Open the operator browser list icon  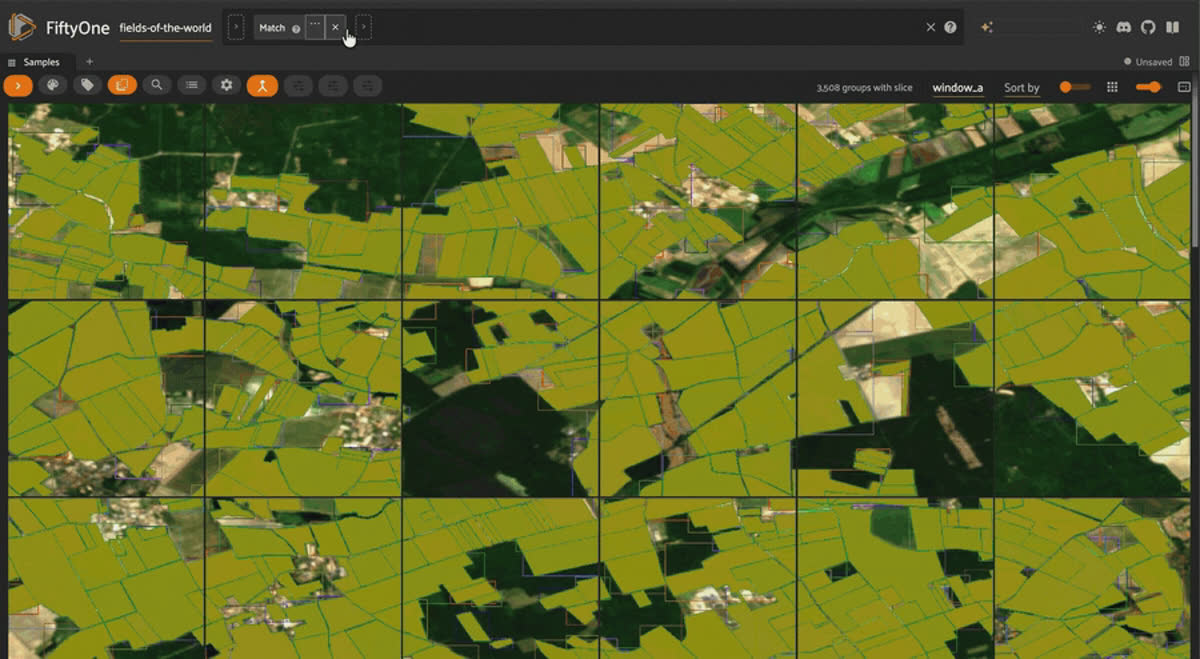(192, 86)
